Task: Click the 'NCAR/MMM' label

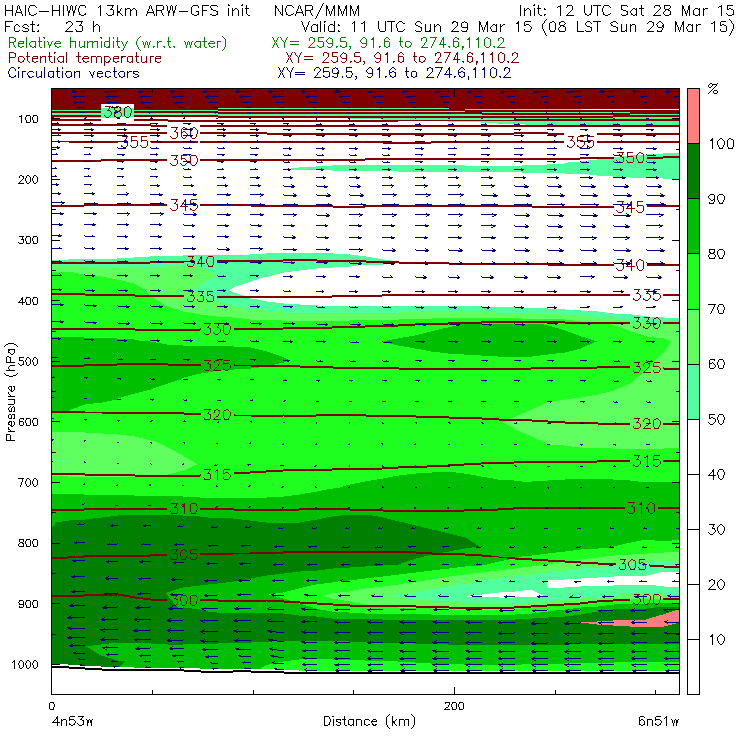Action: click(317, 10)
